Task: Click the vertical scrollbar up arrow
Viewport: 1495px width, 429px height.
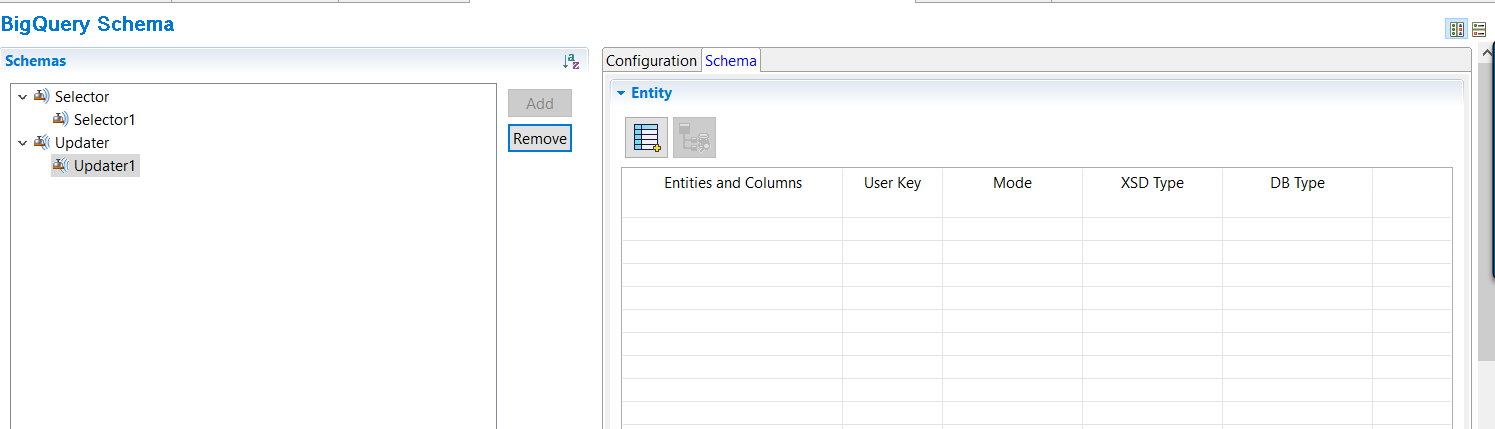Action: click(1487, 54)
